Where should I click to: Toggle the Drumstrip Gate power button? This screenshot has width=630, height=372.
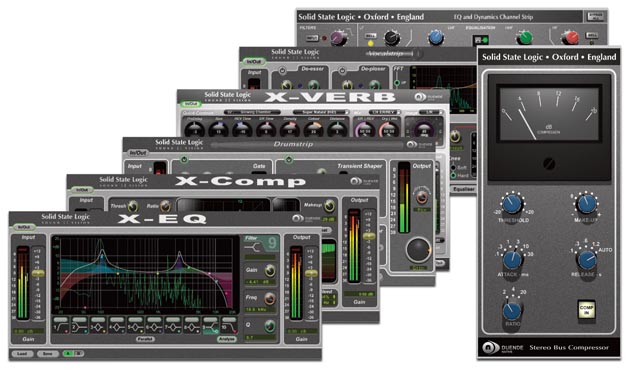[x=184, y=160]
